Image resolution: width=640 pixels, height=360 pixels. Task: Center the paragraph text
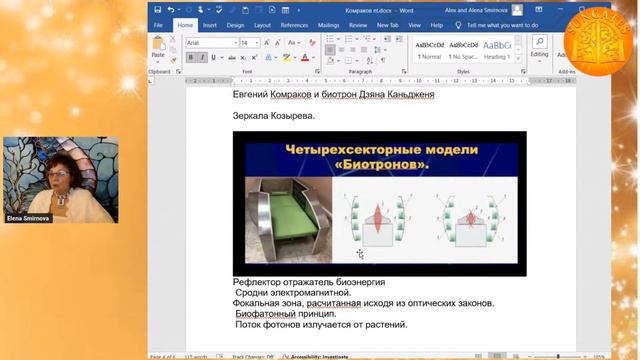tap(342, 50)
